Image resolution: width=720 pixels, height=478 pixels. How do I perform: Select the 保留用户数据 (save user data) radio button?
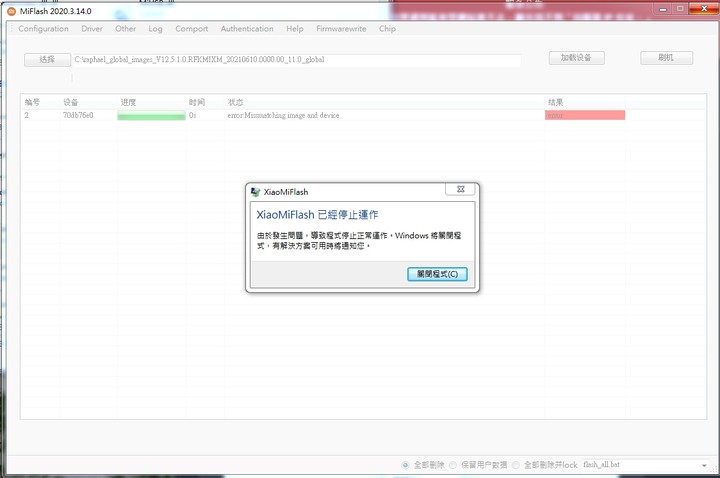453,465
